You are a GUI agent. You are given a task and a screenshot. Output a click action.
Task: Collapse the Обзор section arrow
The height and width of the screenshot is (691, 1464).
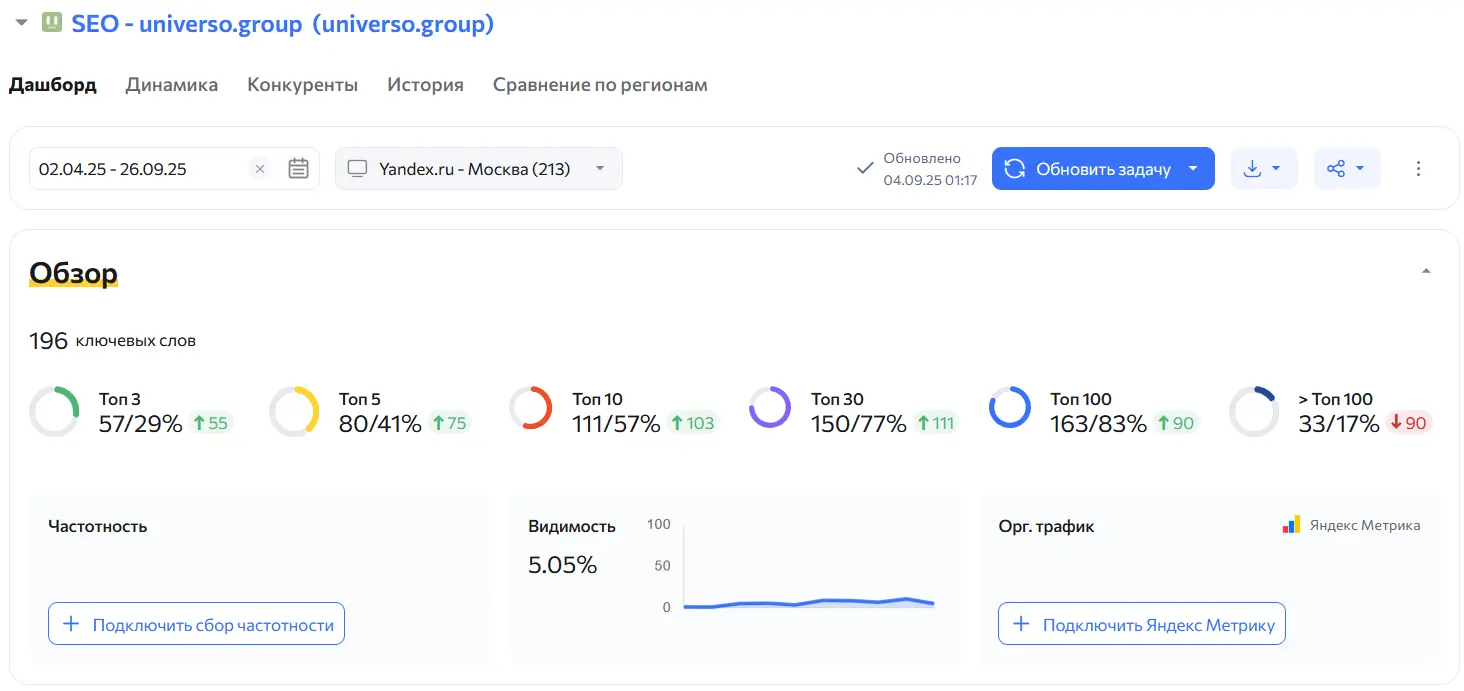[1426, 271]
